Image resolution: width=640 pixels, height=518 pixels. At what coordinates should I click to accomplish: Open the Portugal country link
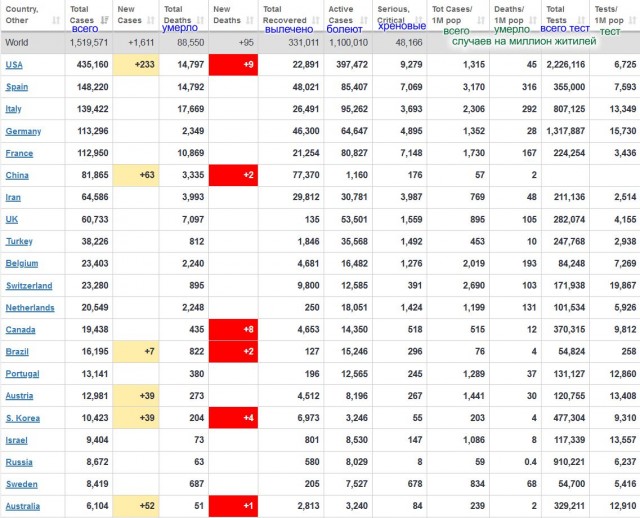pos(22,374)
